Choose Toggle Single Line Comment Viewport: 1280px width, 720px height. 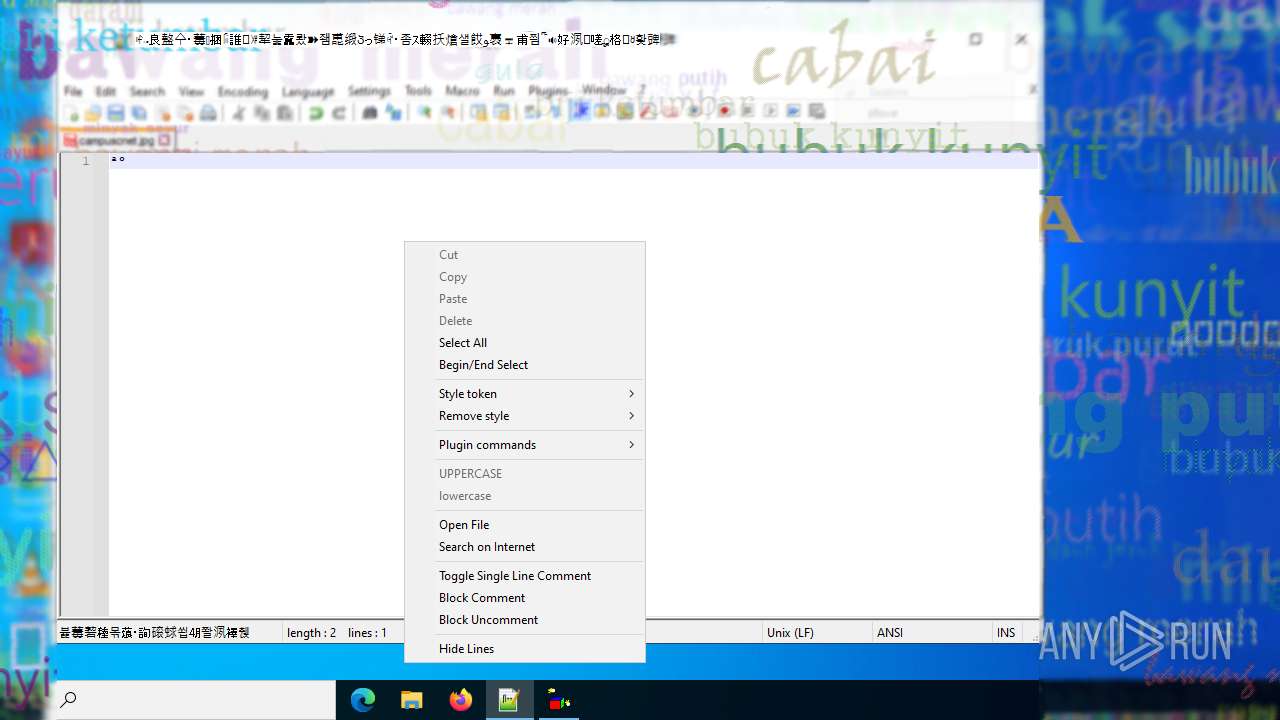coord(525,576)
